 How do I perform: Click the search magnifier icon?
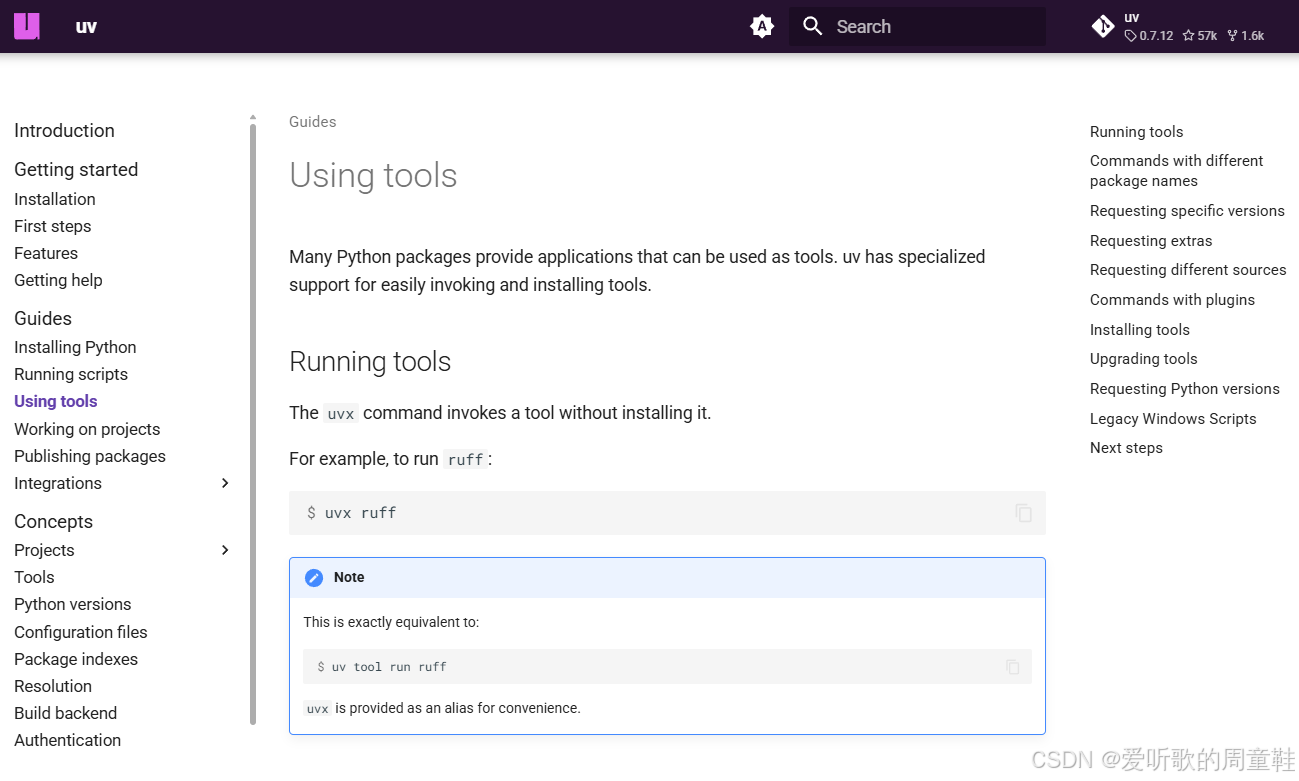(813, 27)
